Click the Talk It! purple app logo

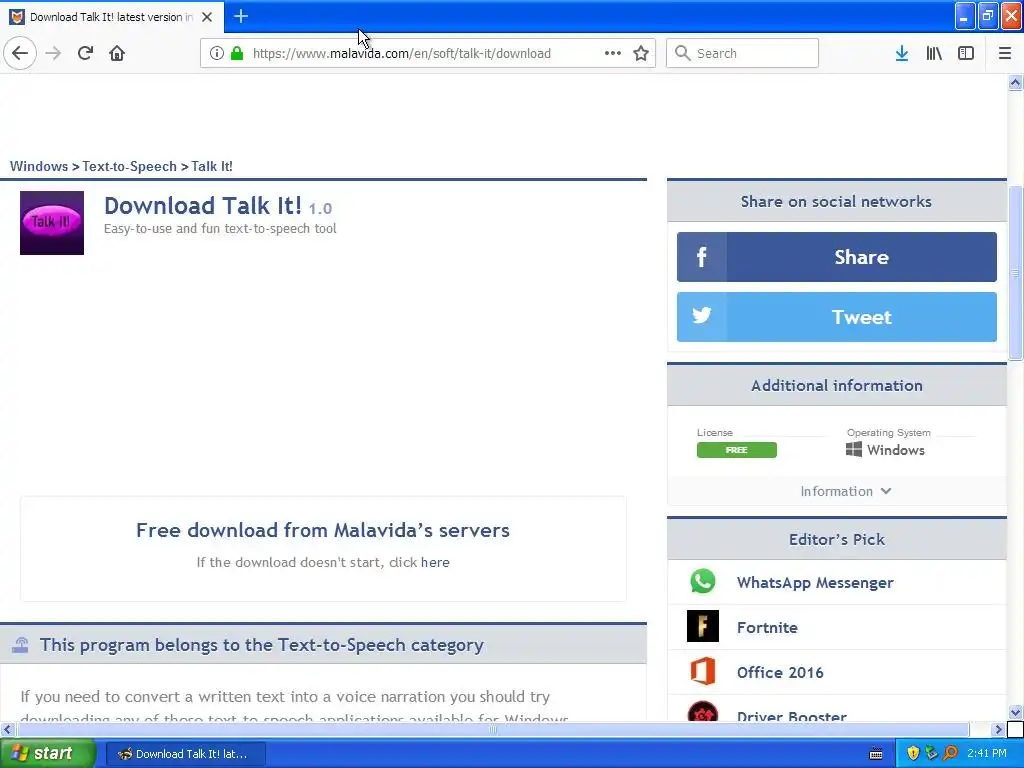52,223
